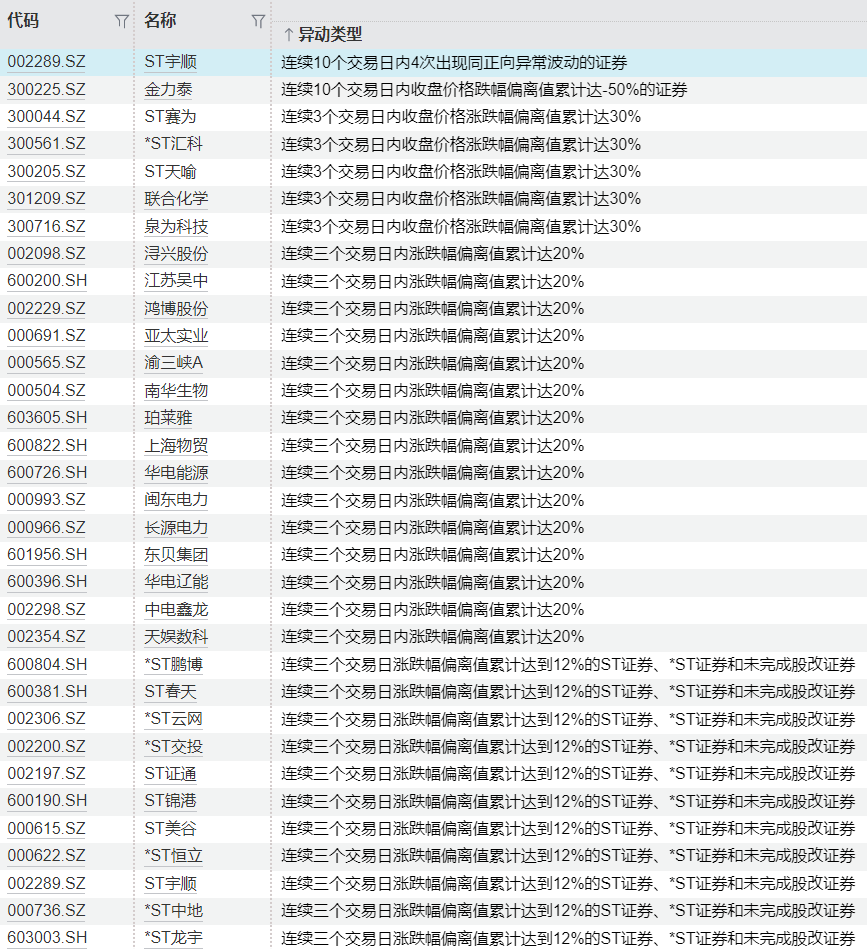Open stock name link 亚太实业
Viewport: 867px width, 949px height.
pyautogui.click(x=176, y=336)
